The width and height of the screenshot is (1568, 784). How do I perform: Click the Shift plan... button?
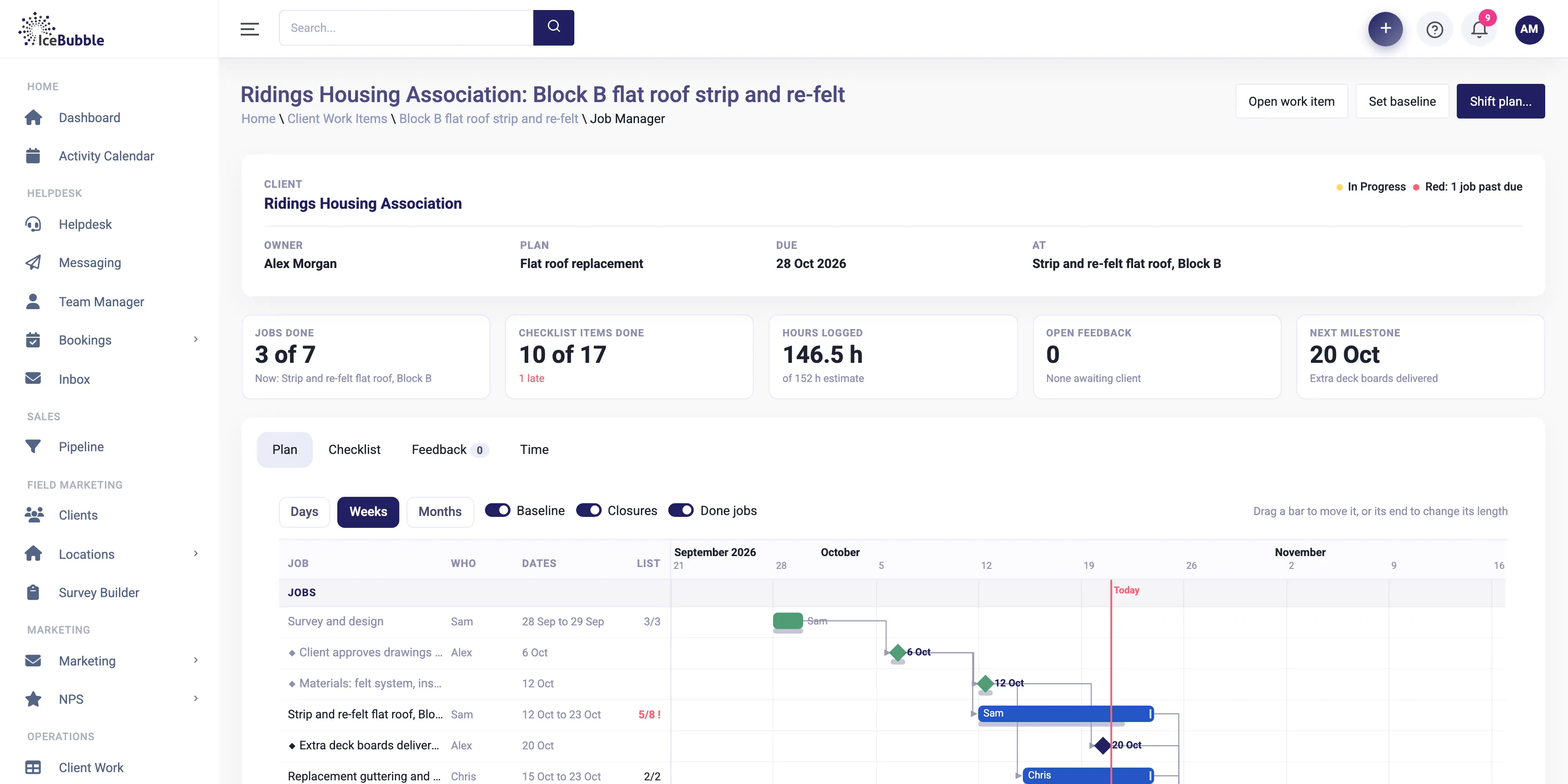click(1501, 101)
